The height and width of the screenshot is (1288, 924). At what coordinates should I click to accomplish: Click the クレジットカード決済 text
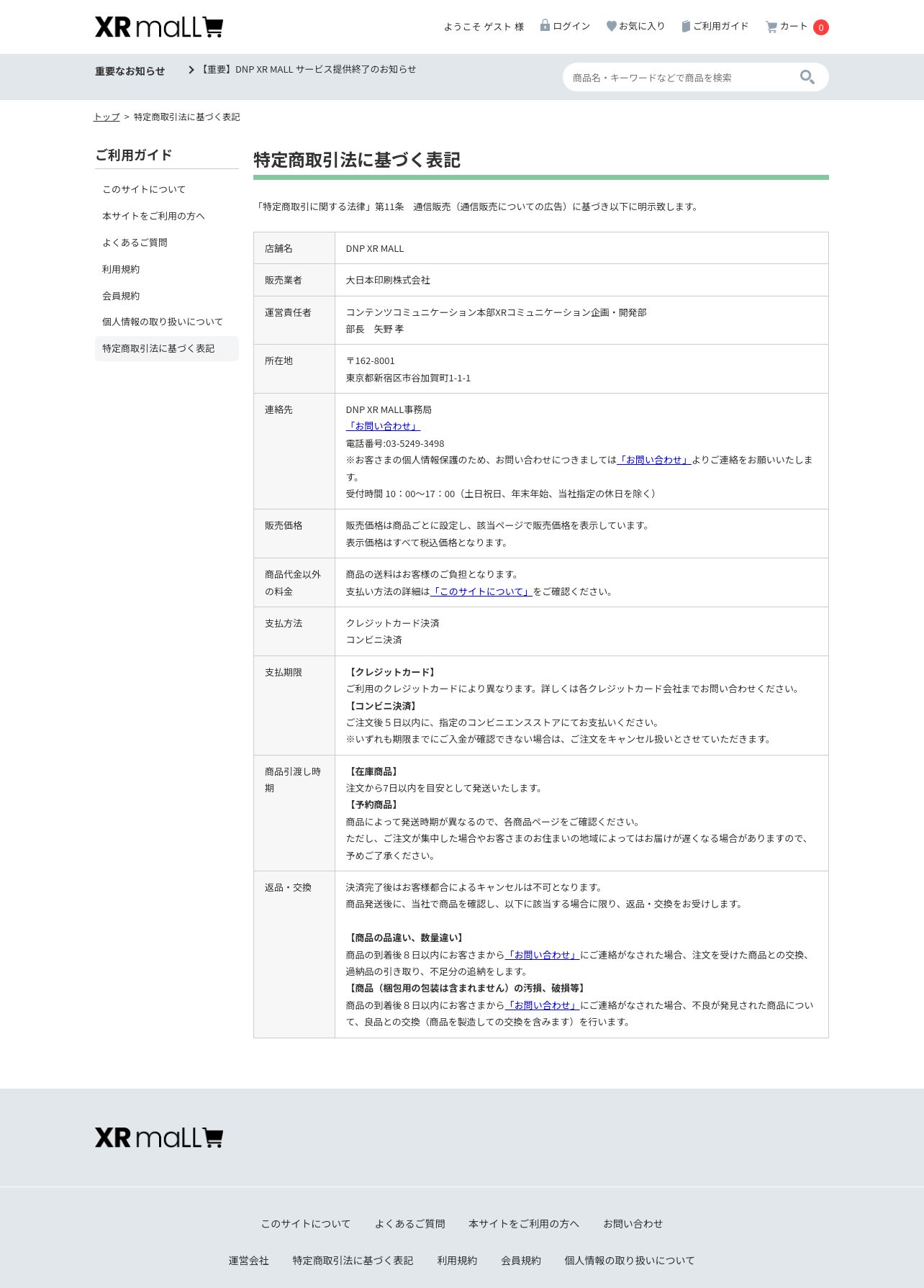click(393, 623)
